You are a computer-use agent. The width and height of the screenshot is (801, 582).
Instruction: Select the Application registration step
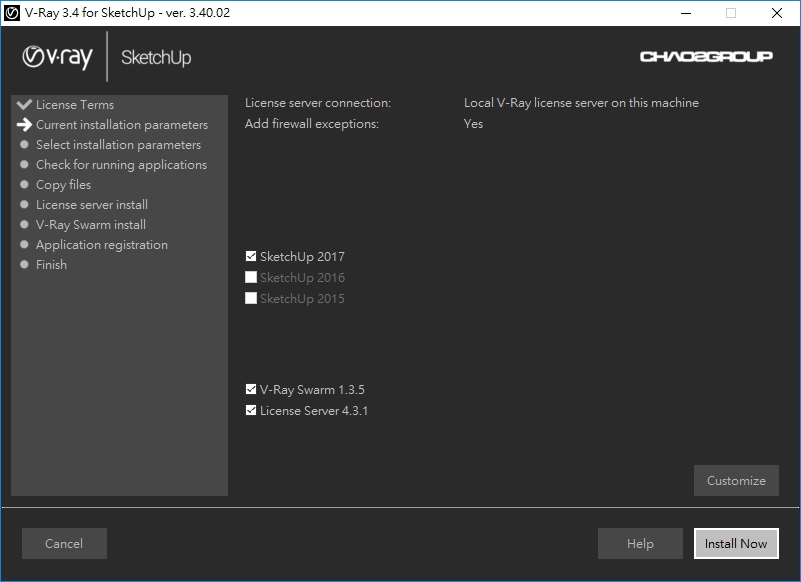point(102,244)
